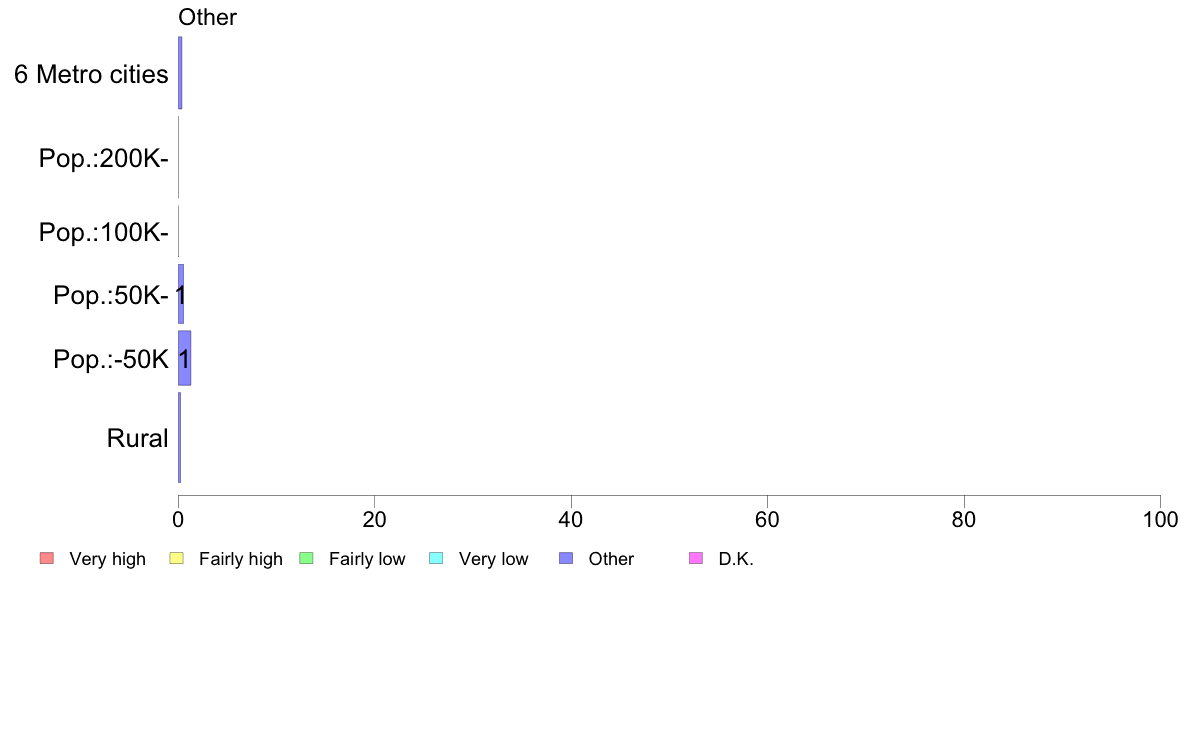Select the Rural bar
This screenshot has width=1188, height=736.
click(180, 437)
